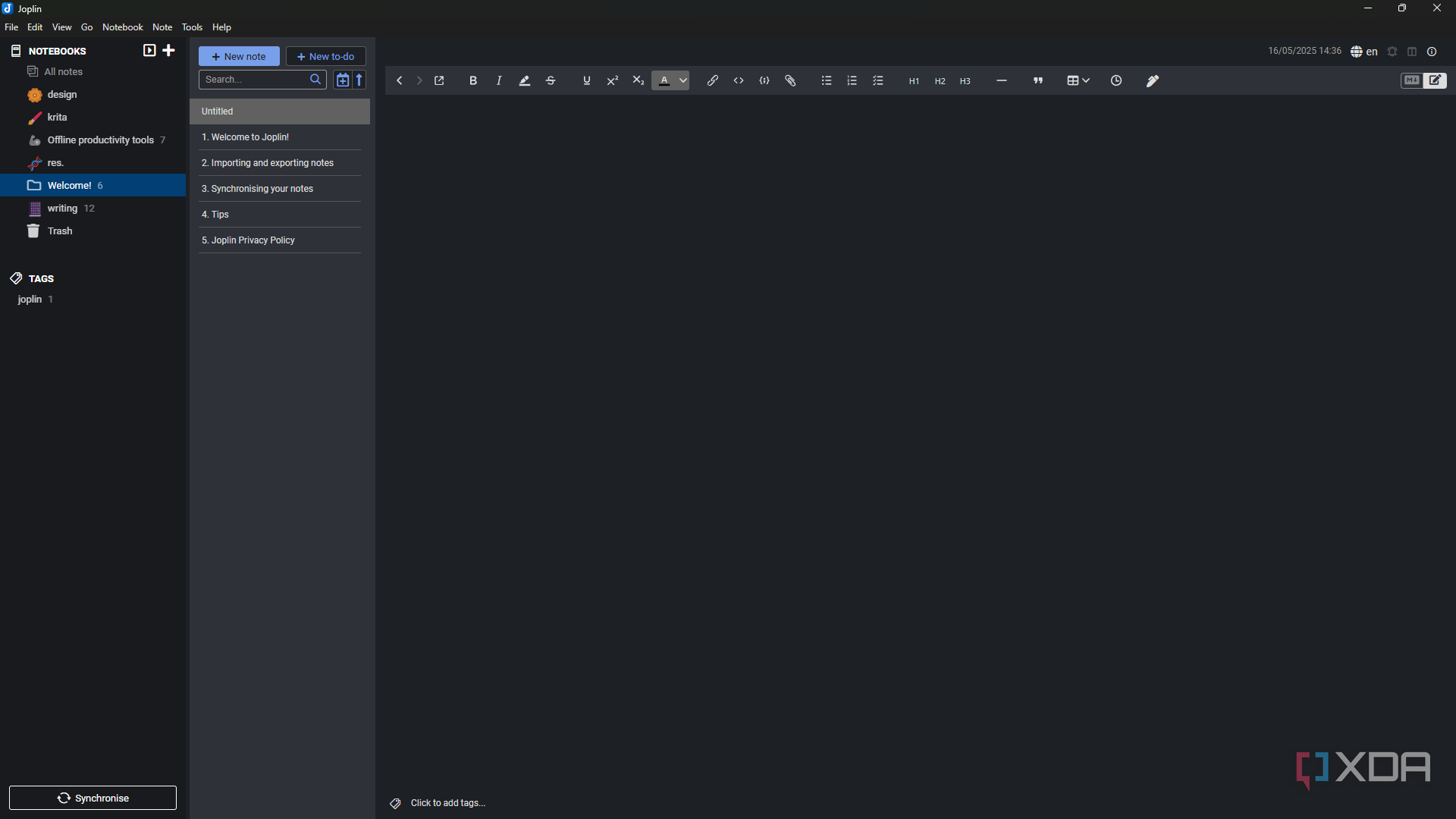Screen dimensions: 1456x819
Task: Open the insert table dropdown
Action: [1078, 80]
